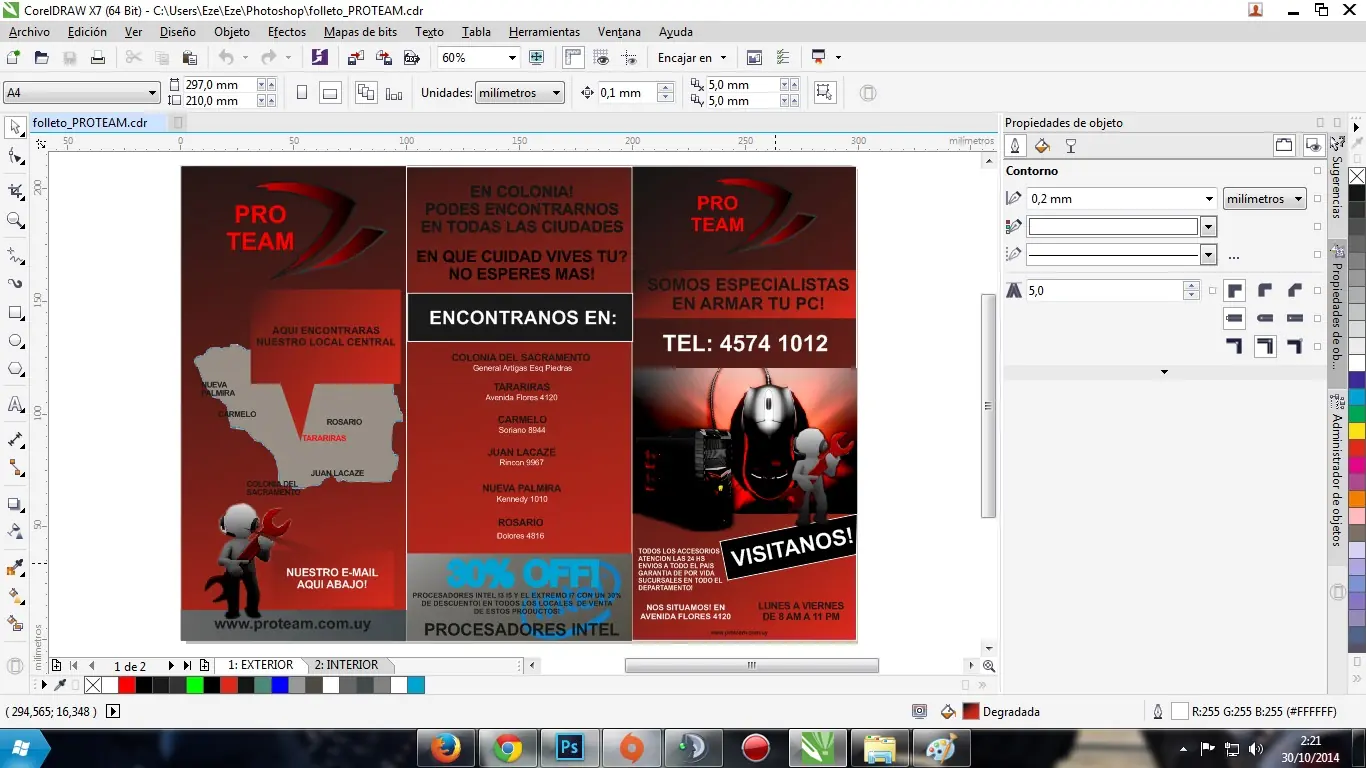Pick the no-color X swatch in right palette

pyautogui.click(x=1357, y=177)
